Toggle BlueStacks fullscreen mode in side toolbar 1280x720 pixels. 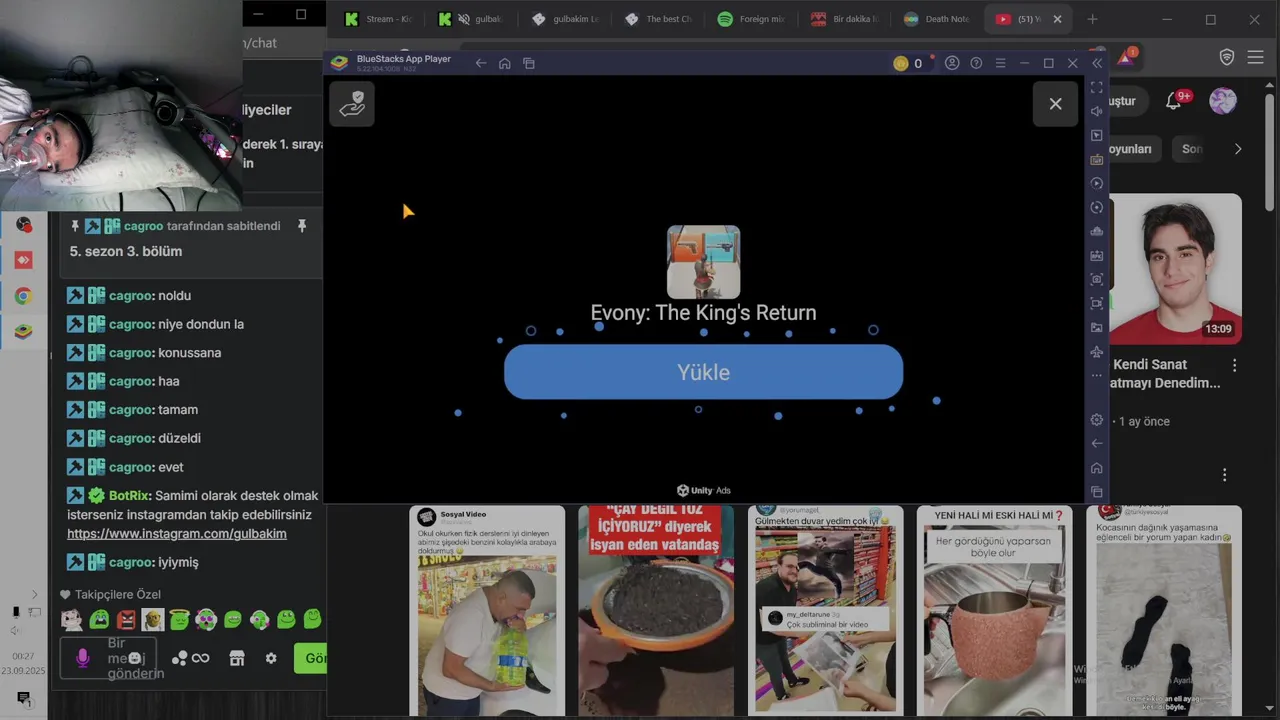pyautogui.click(x=1097, y=88)
